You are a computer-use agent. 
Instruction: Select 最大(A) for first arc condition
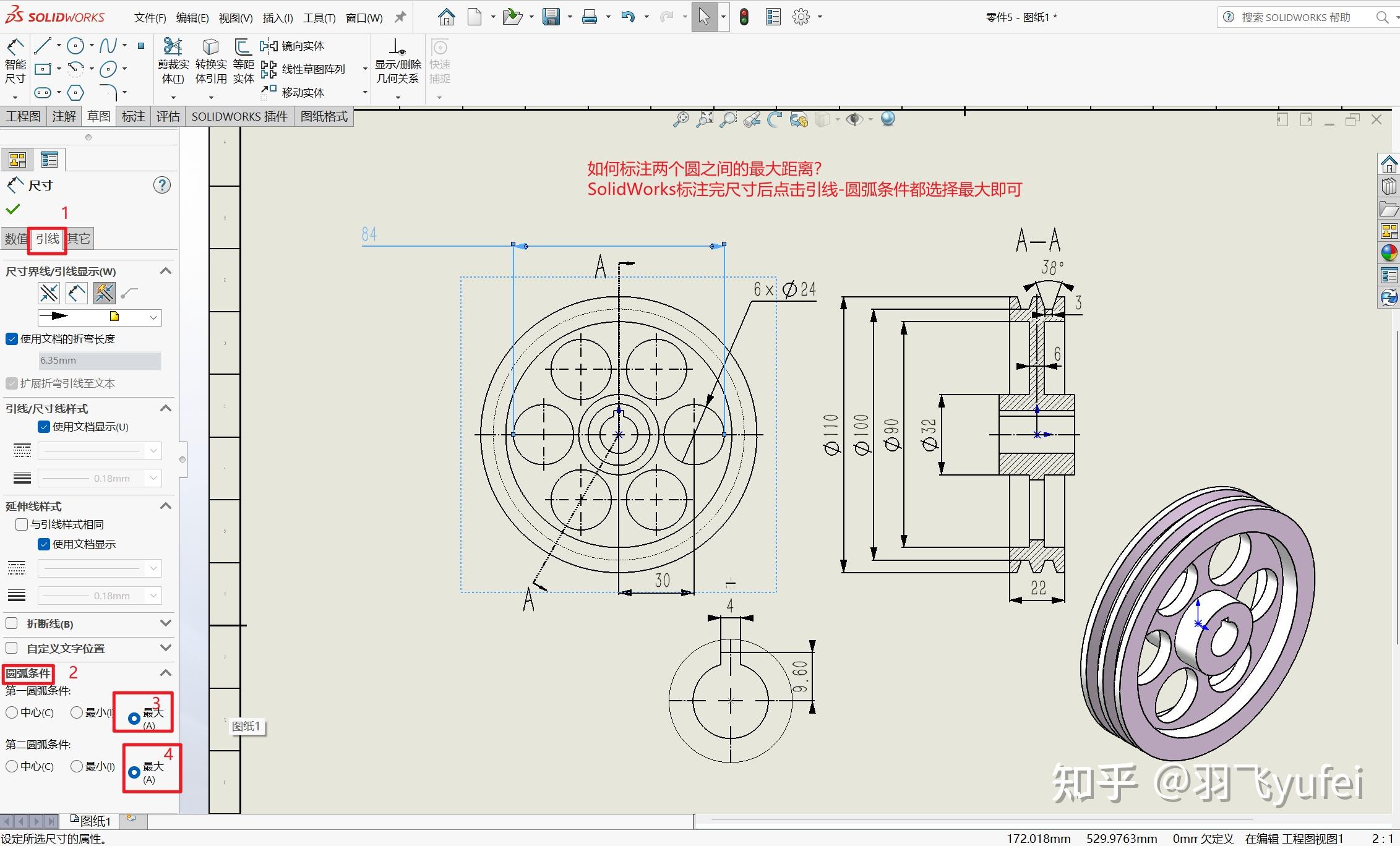(134, 719)
